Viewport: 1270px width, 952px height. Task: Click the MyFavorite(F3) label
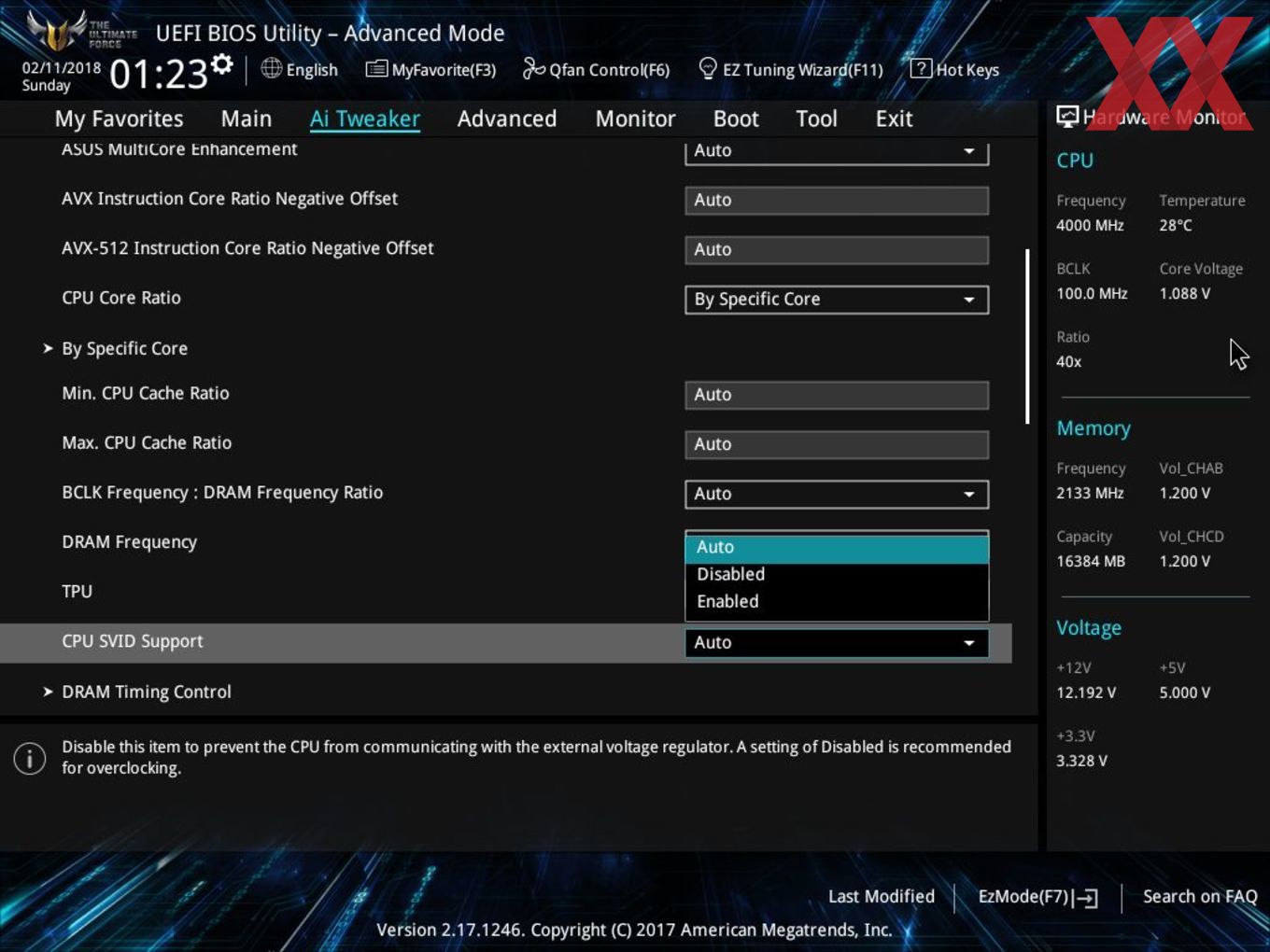tap(444, 70)
